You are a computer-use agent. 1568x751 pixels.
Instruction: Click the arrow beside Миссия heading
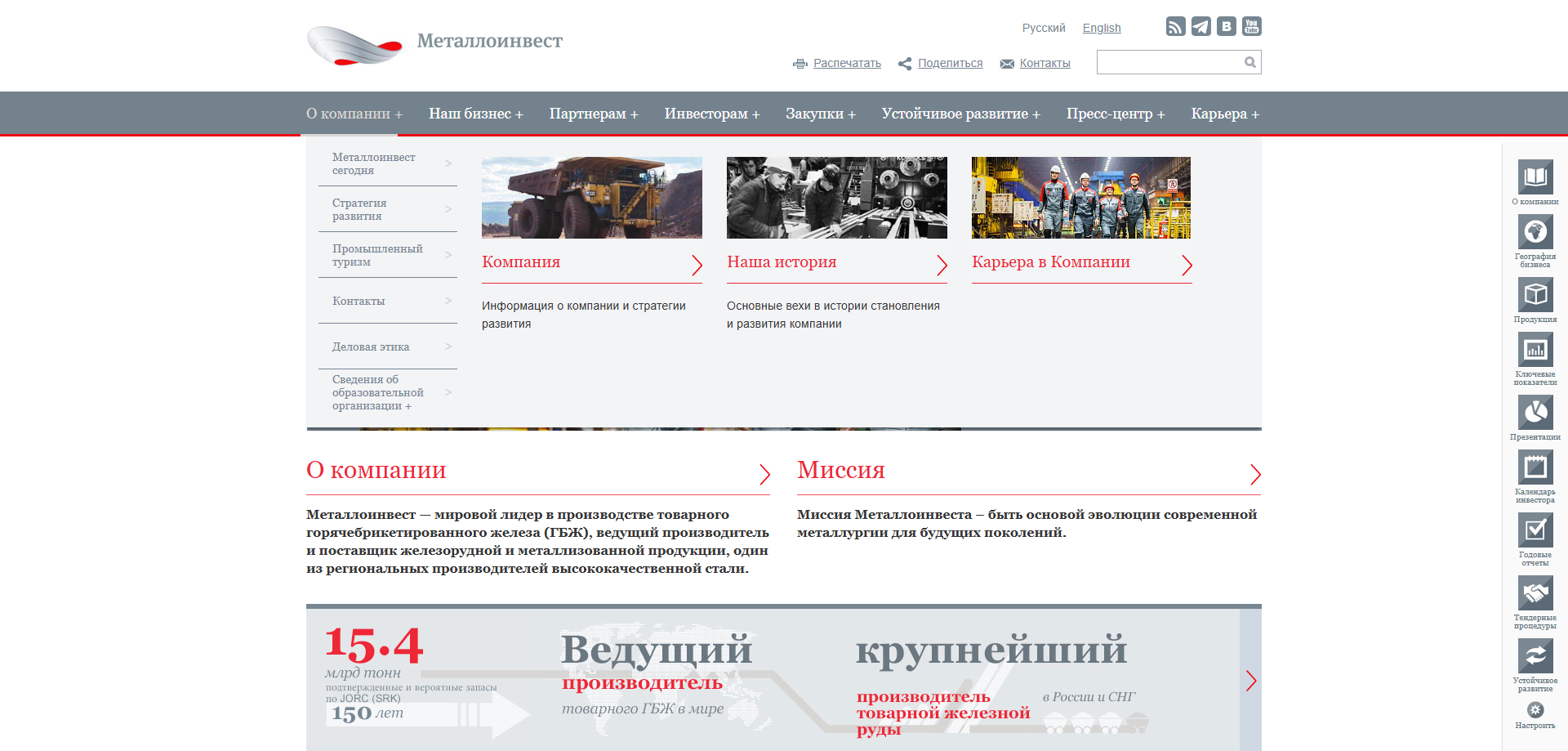1255,474
